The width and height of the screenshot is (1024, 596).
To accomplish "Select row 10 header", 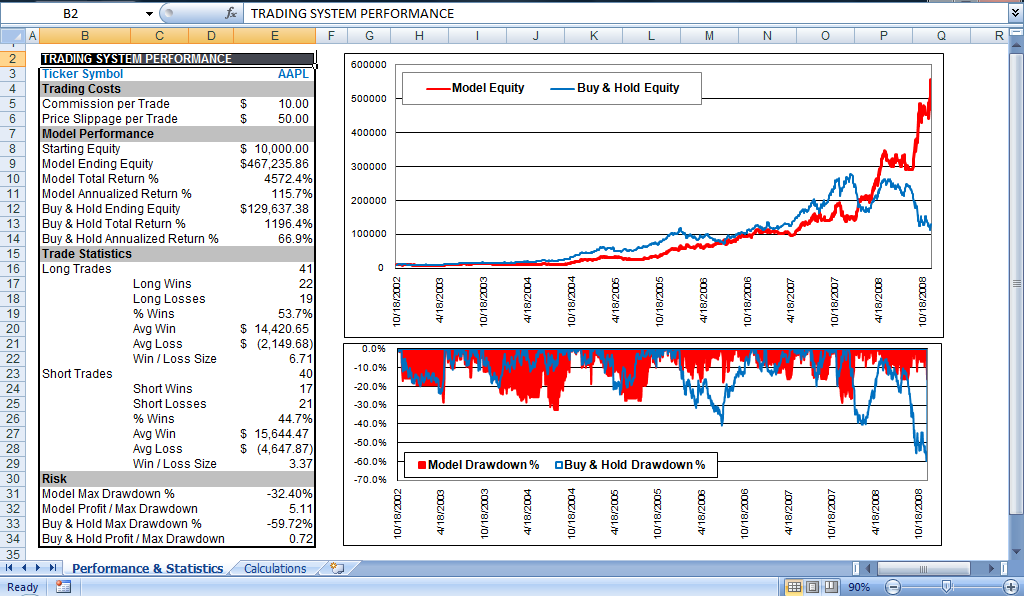I will (x=12, y=179).
